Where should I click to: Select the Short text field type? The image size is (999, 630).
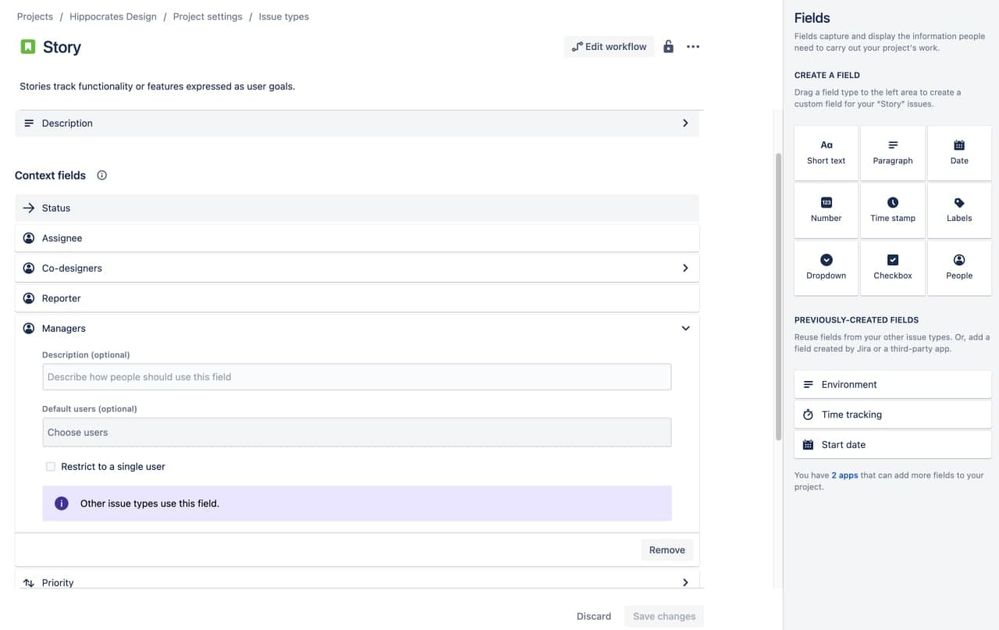coord(826,152)
